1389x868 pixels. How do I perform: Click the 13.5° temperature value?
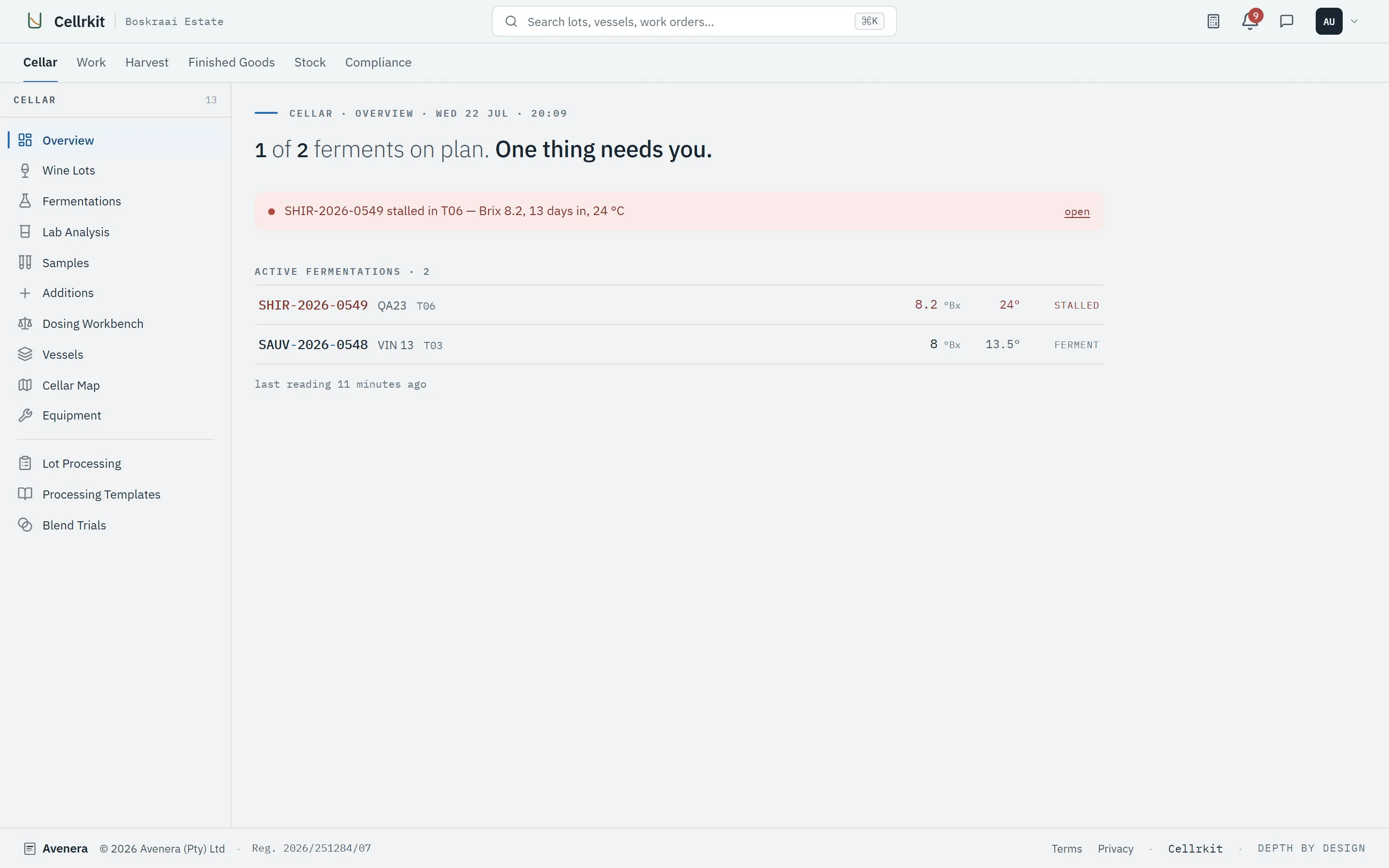point(1002,344)
